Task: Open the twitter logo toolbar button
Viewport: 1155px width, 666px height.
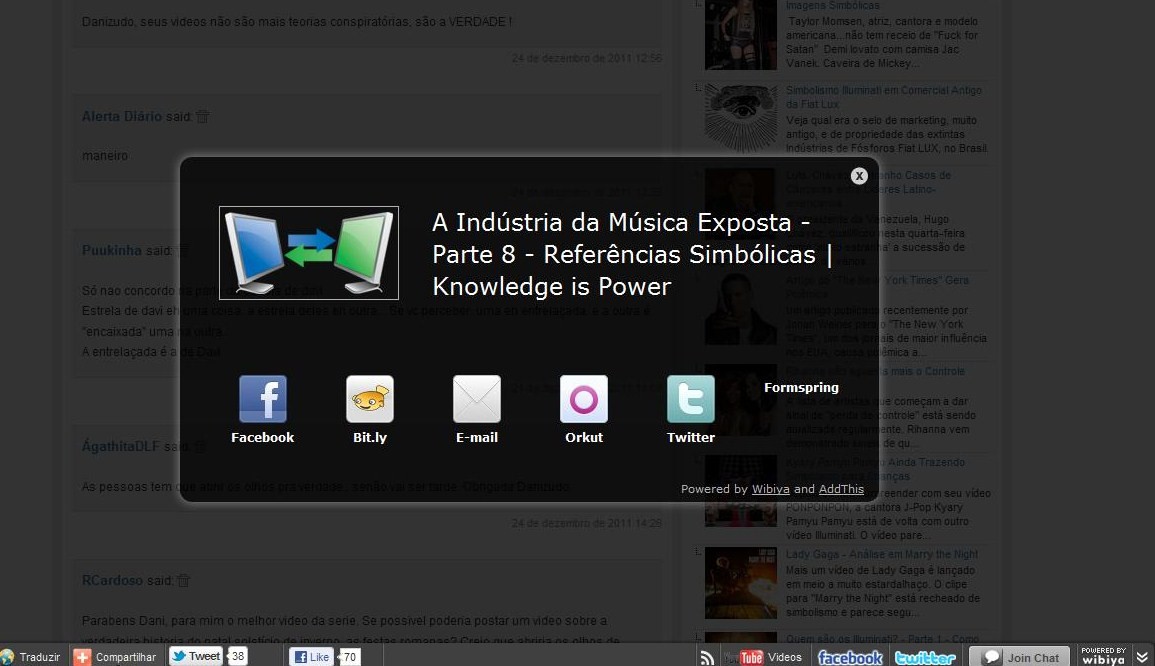Action: pyautogui.click(x=925, y=657)
